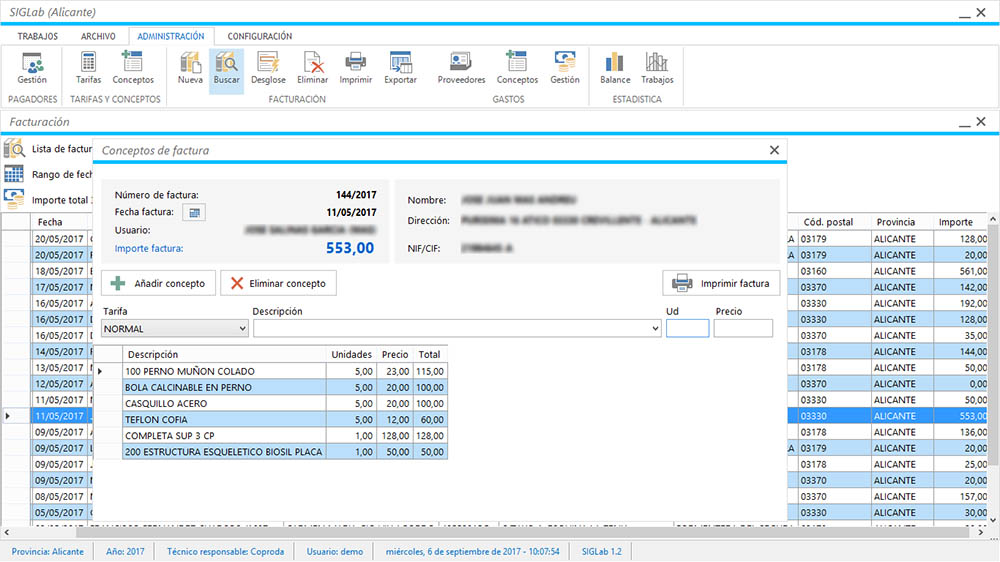Switch to the Trabajos ribbon tab
1000x562 pixels.
pos(38,36)
